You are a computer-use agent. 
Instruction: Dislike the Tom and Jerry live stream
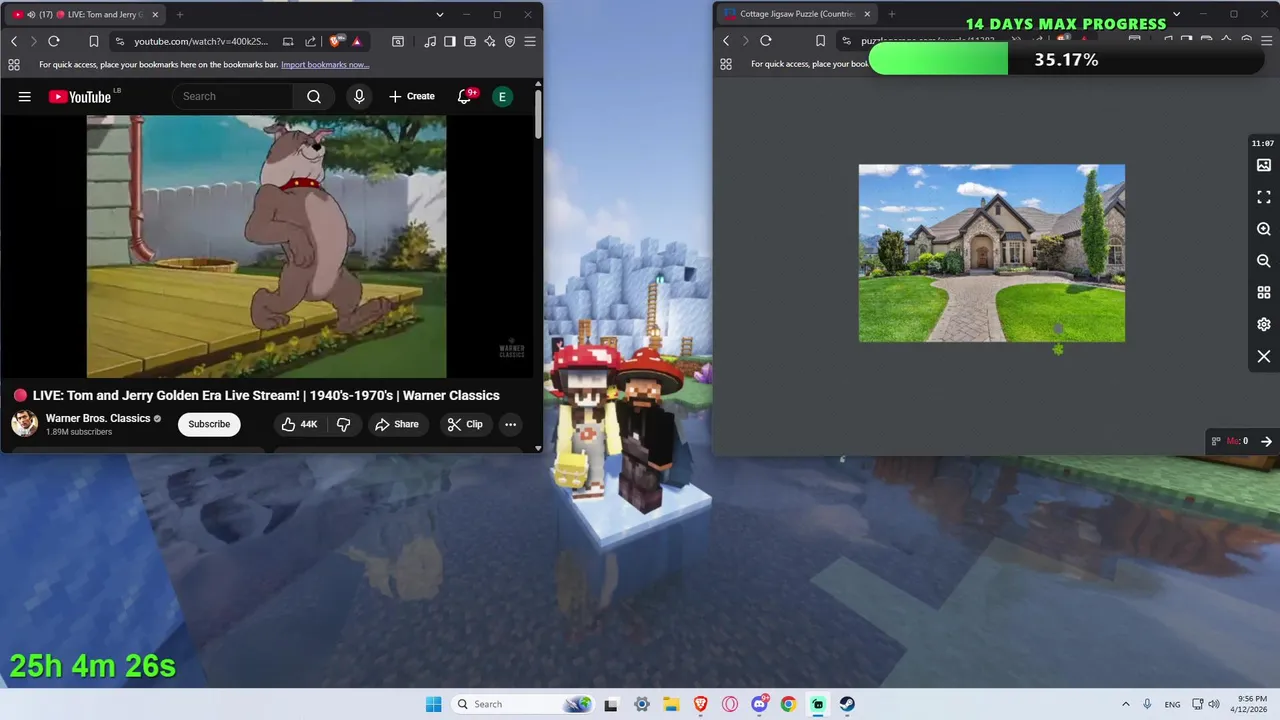pos(343,424)
